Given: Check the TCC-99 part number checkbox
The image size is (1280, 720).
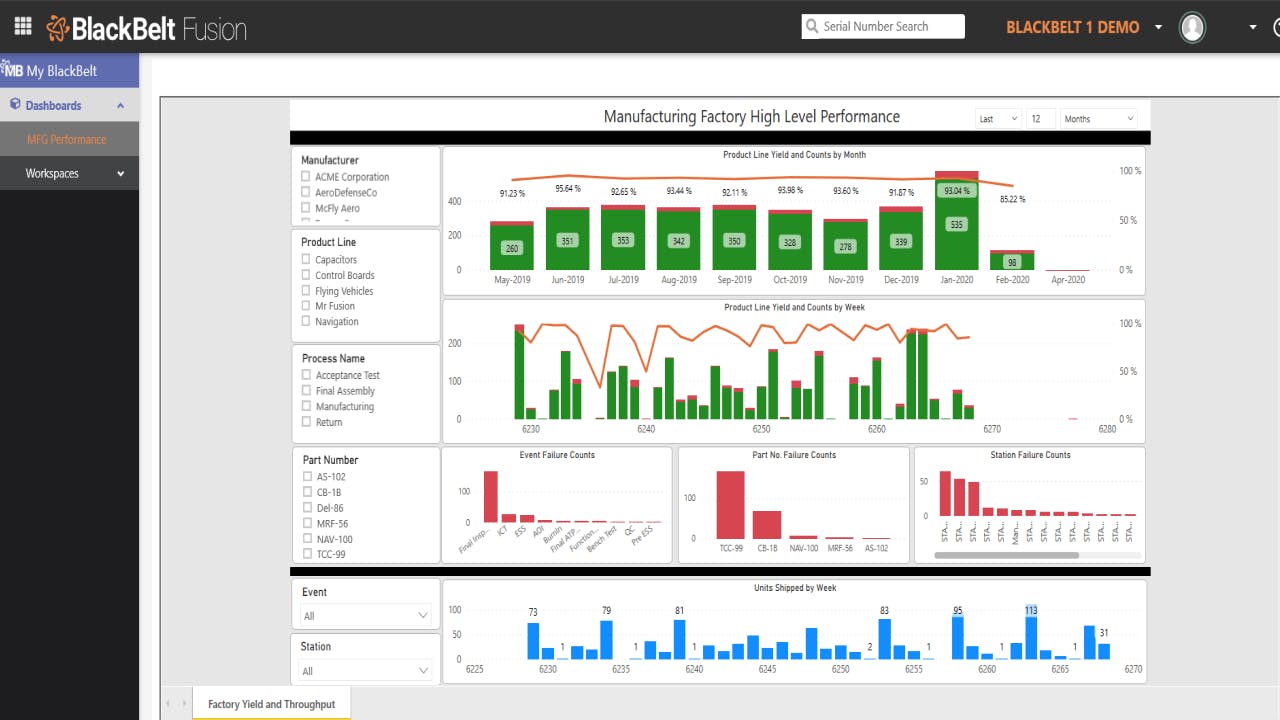Looking at the screenshot, I should (x=308, y=553).
